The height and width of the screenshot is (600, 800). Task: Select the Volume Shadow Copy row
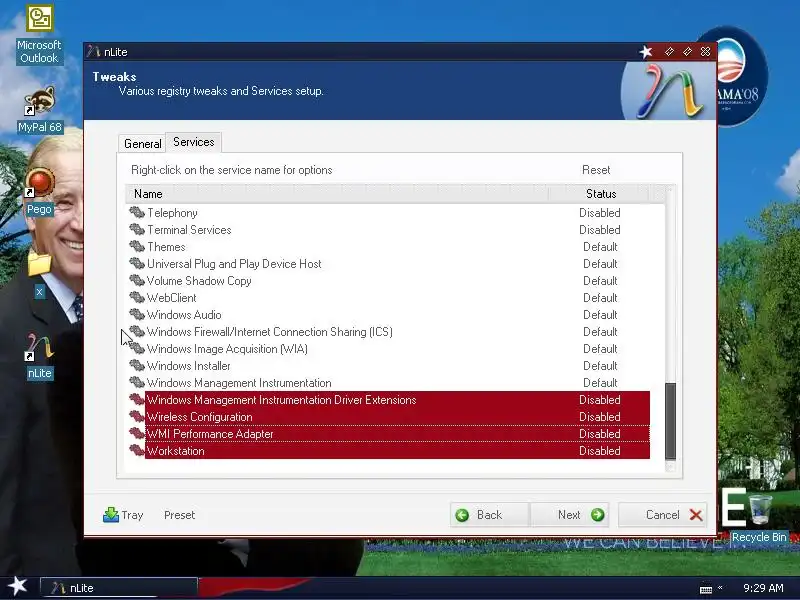[x=389, y=280]
